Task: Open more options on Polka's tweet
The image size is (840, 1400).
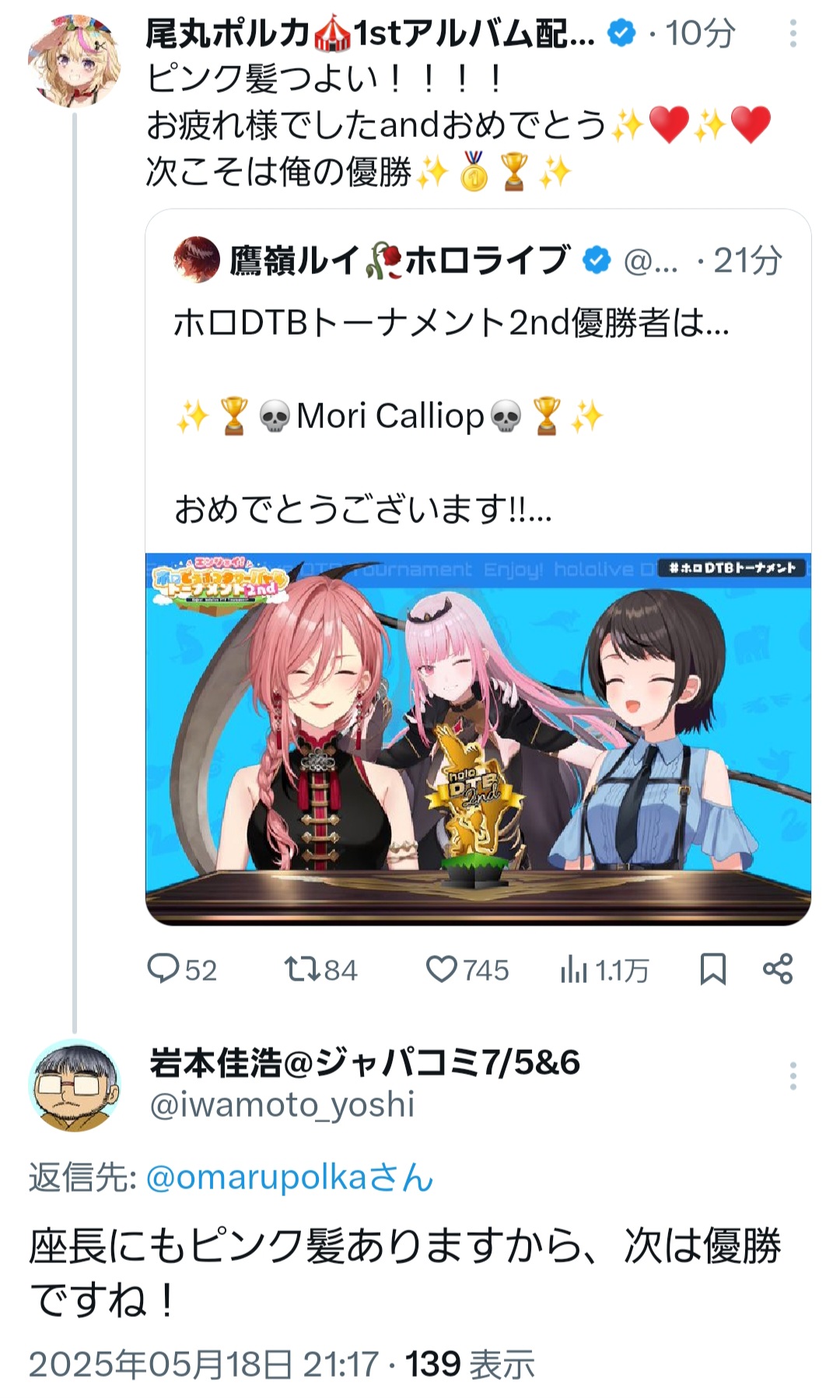Action: 793,33
